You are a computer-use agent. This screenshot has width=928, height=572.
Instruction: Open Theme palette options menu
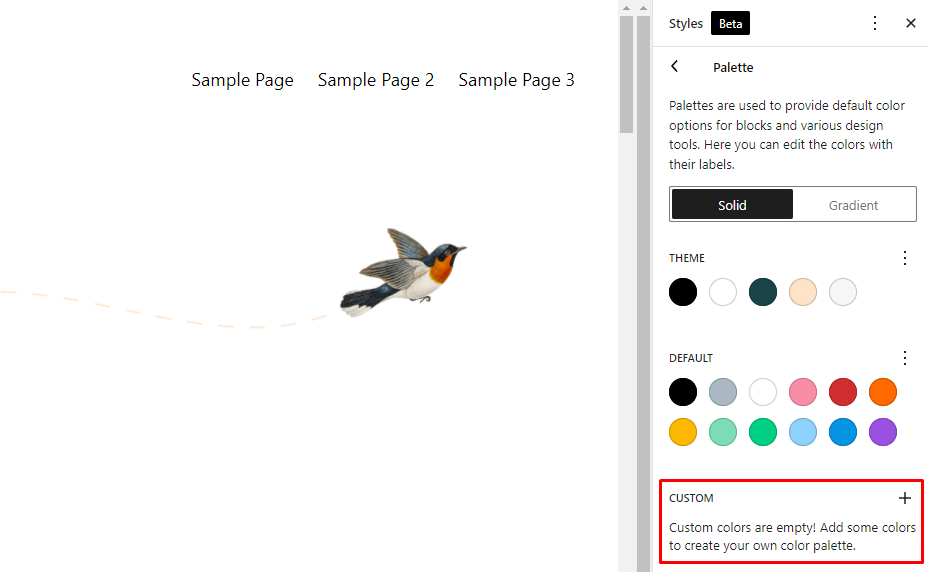coord(905,258)
